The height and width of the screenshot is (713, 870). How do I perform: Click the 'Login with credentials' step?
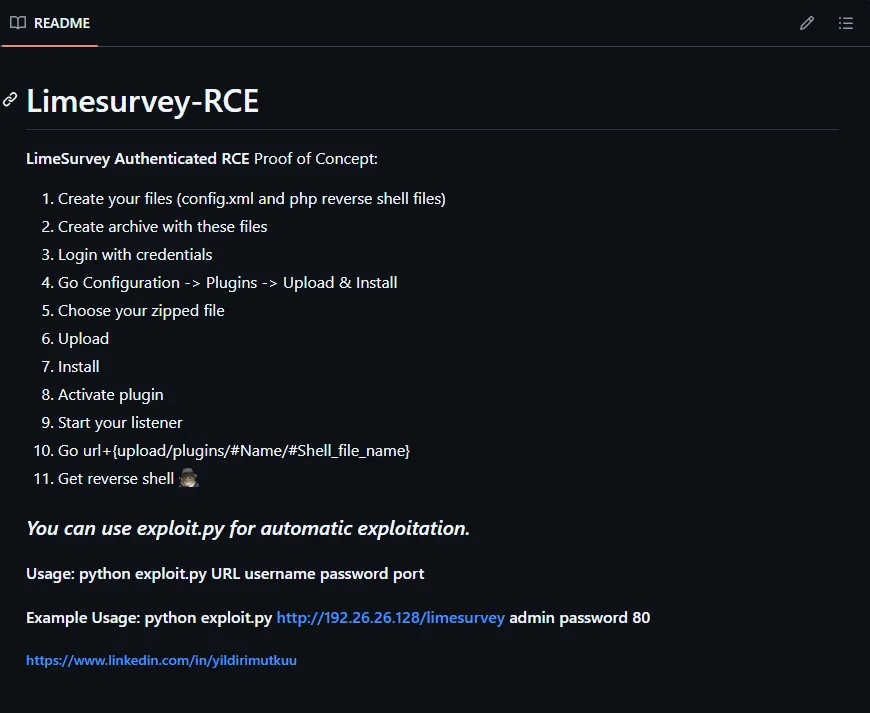tap(135, 255)
